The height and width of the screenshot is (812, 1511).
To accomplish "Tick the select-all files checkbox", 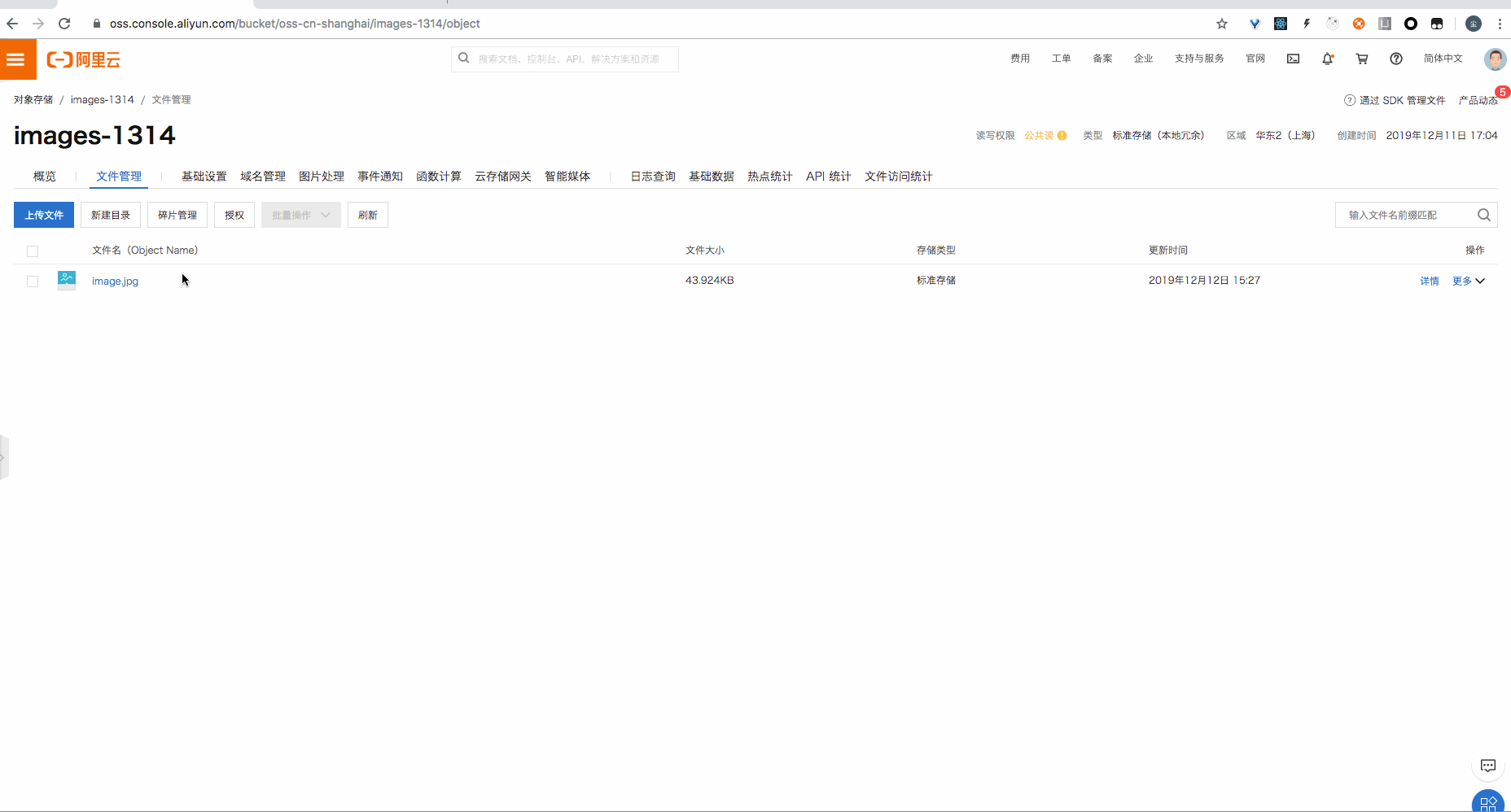I will pos(33,251).
